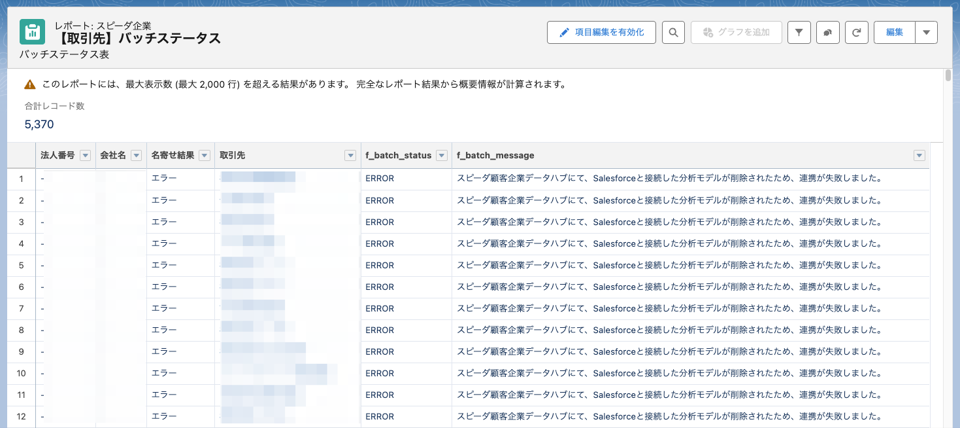Image resolution: width=960 pixels, height=428 pixels.
Task: Click the バッチステータス表 description text
Action: (64, 55)
